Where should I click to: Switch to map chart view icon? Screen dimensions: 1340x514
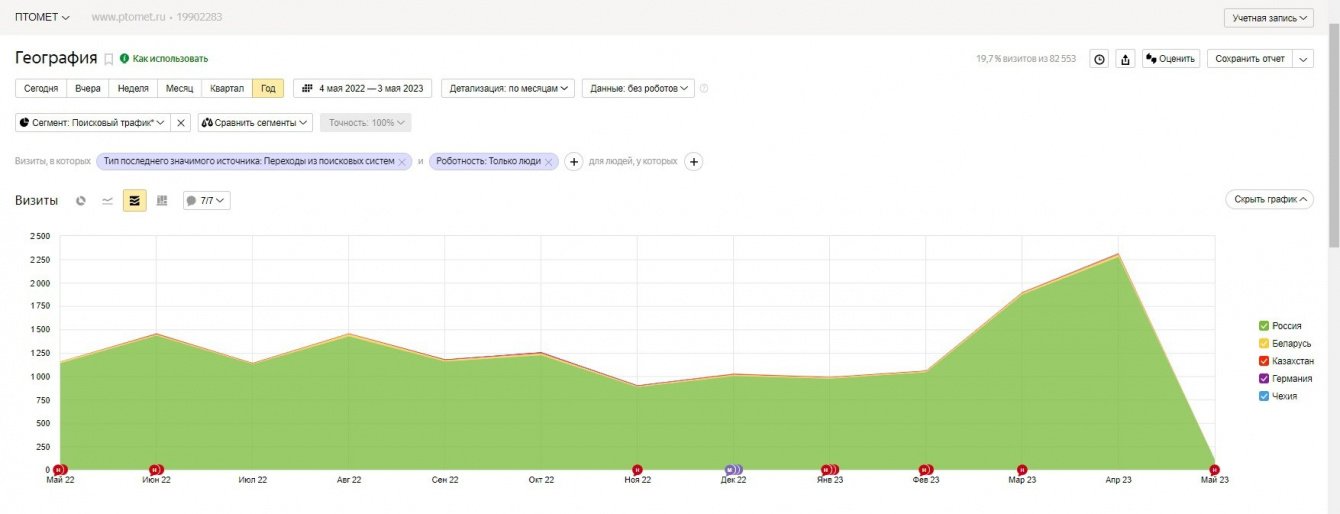click(x=162, y=201)
